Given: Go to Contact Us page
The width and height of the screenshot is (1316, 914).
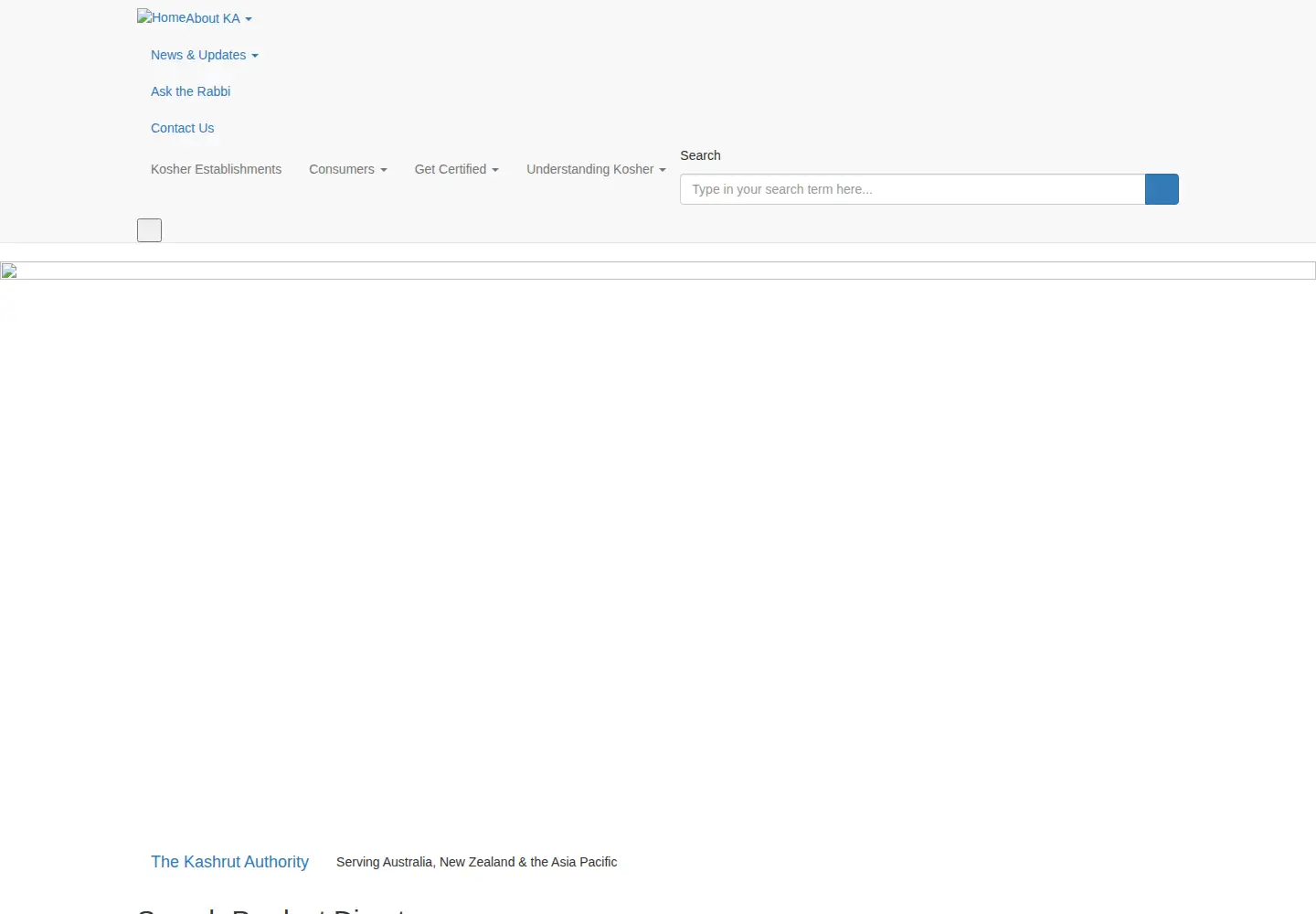Looking at the screenshot, I should pos(182,128).
